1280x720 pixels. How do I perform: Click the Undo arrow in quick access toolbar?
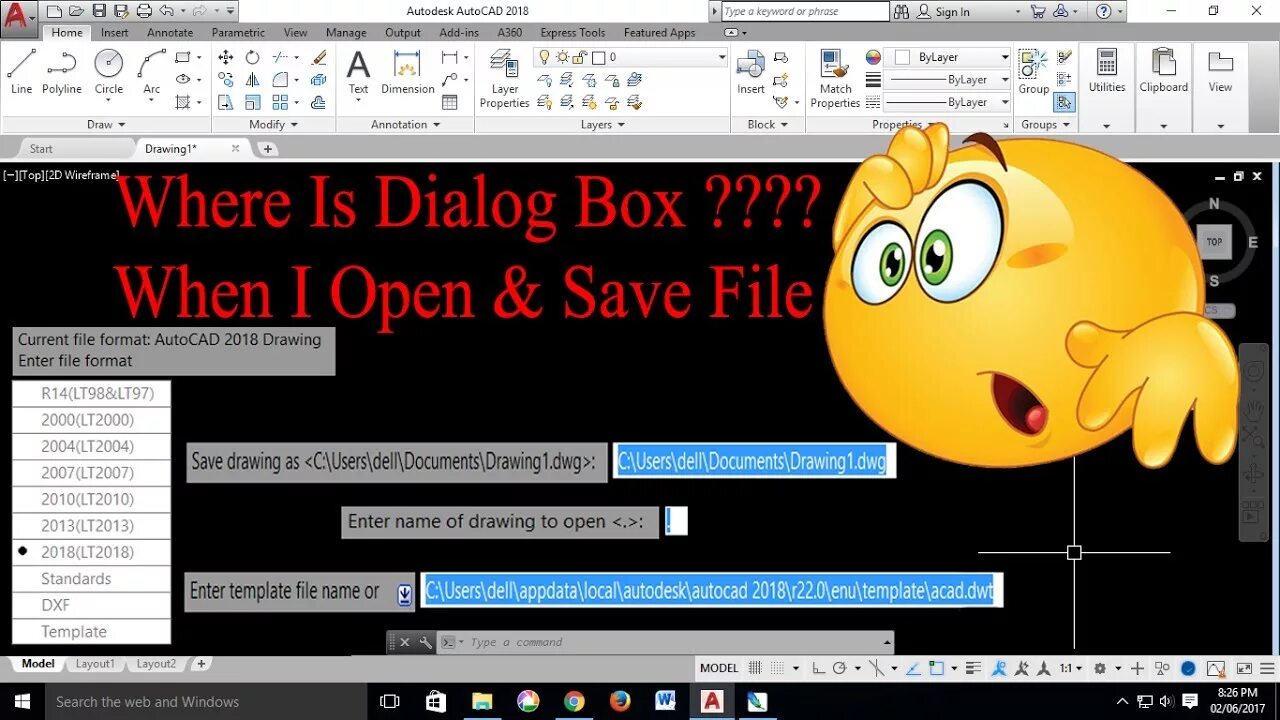click(168, 11)
